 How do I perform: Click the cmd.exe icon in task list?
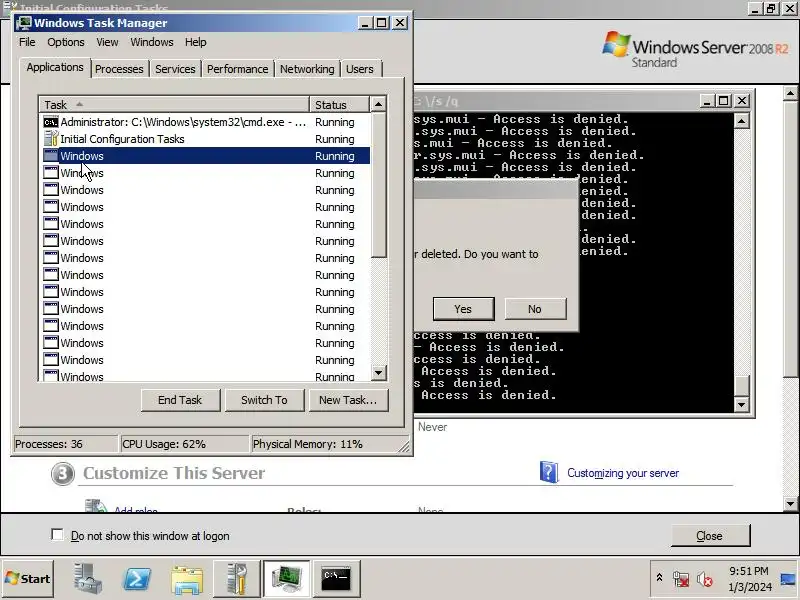click(51, 122)
